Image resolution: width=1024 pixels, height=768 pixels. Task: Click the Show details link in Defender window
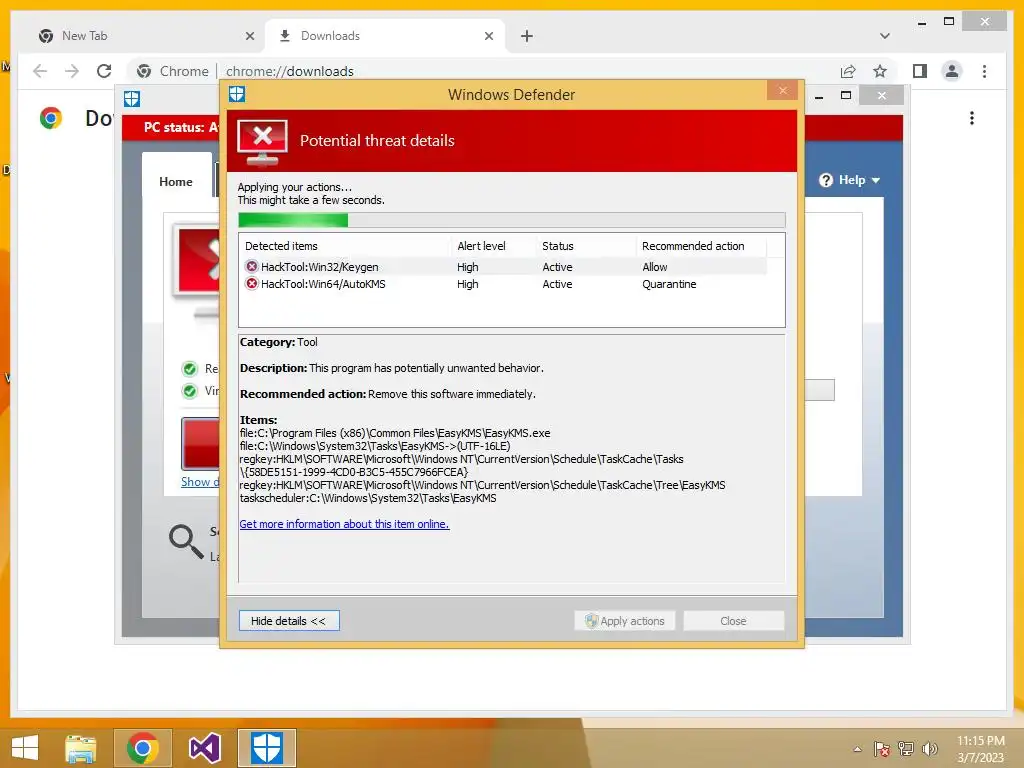point(200,482)
